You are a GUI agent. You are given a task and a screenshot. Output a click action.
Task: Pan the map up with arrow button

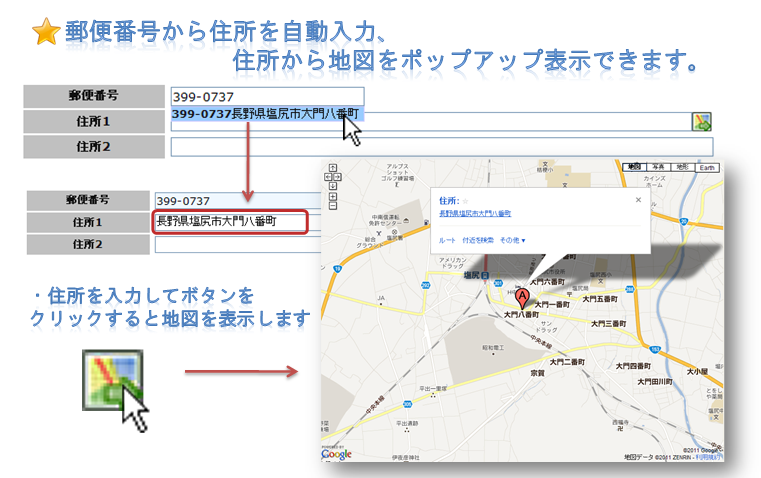tap(333, 168)
